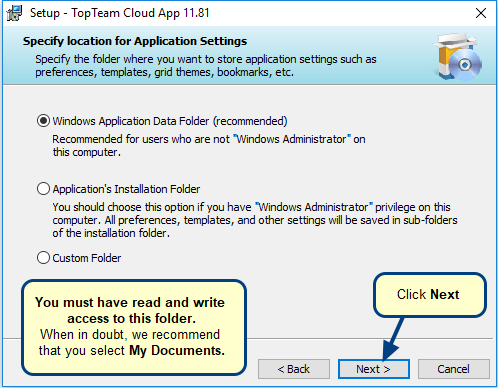The height and width of the screenshot is (388, 498).
Task: Click text 'Specify the folder where you want'
Action: coord(119,59)
